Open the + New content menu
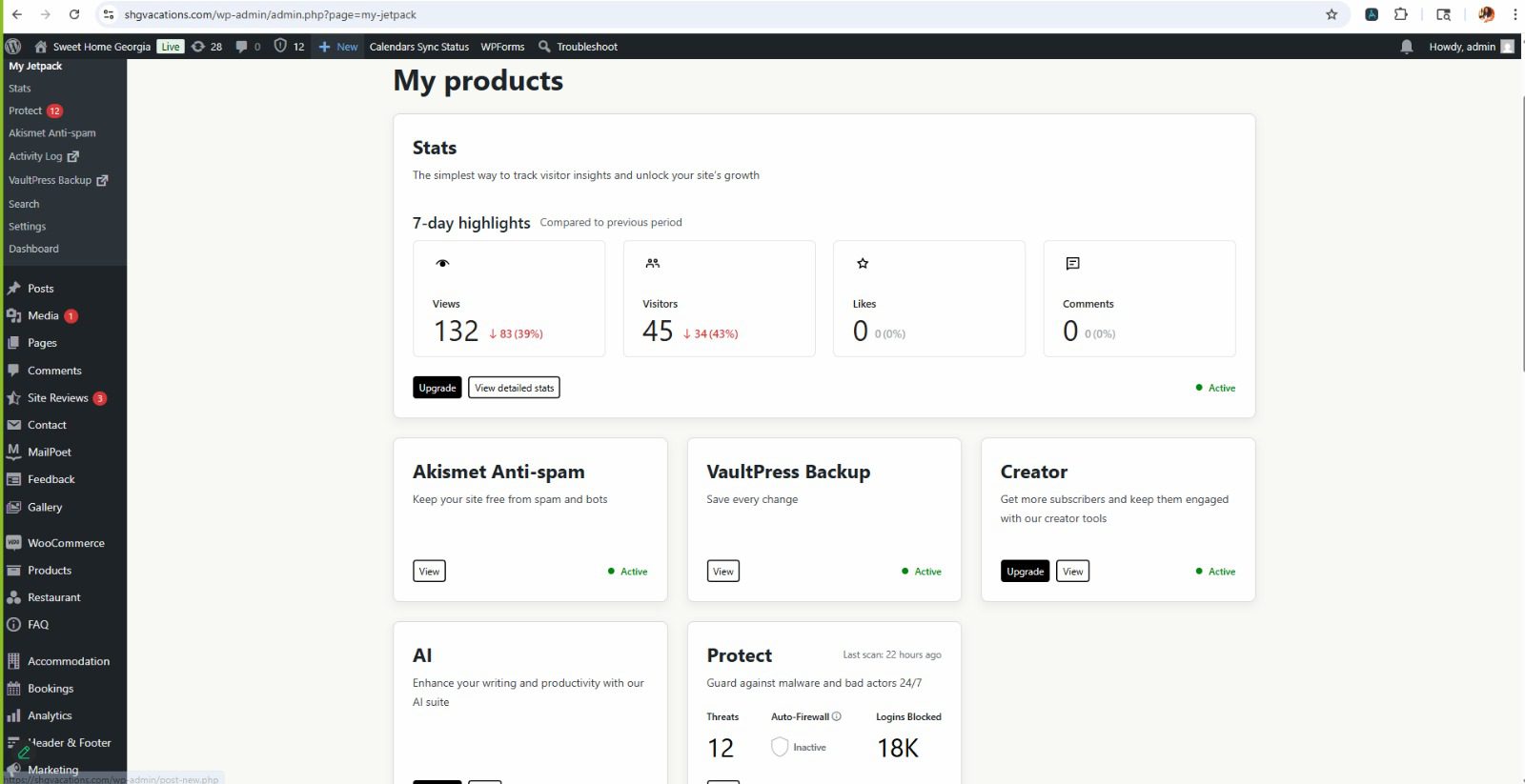The image size is (1525, 784). (x=338, y=46)
